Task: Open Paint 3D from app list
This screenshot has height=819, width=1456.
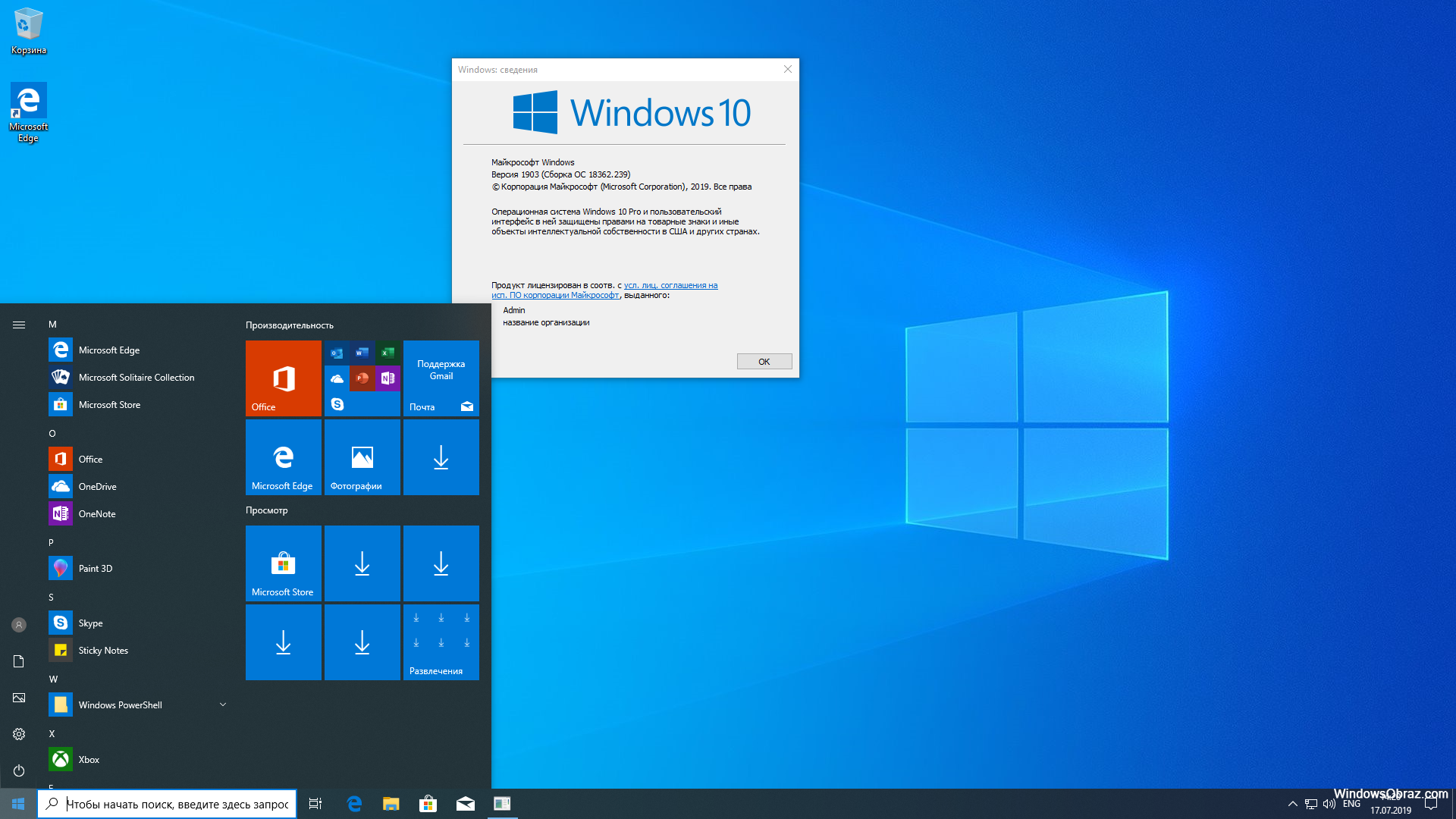Action: 95,568
